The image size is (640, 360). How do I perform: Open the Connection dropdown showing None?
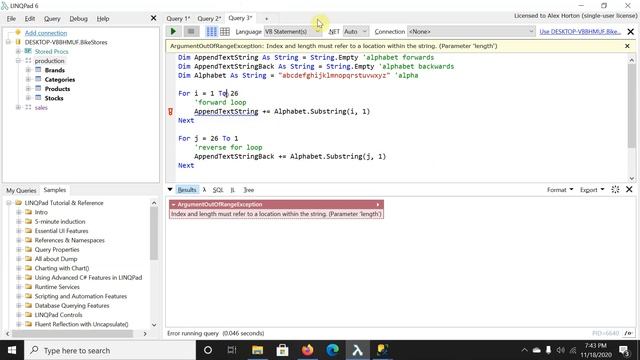click(x=471, y=31)
